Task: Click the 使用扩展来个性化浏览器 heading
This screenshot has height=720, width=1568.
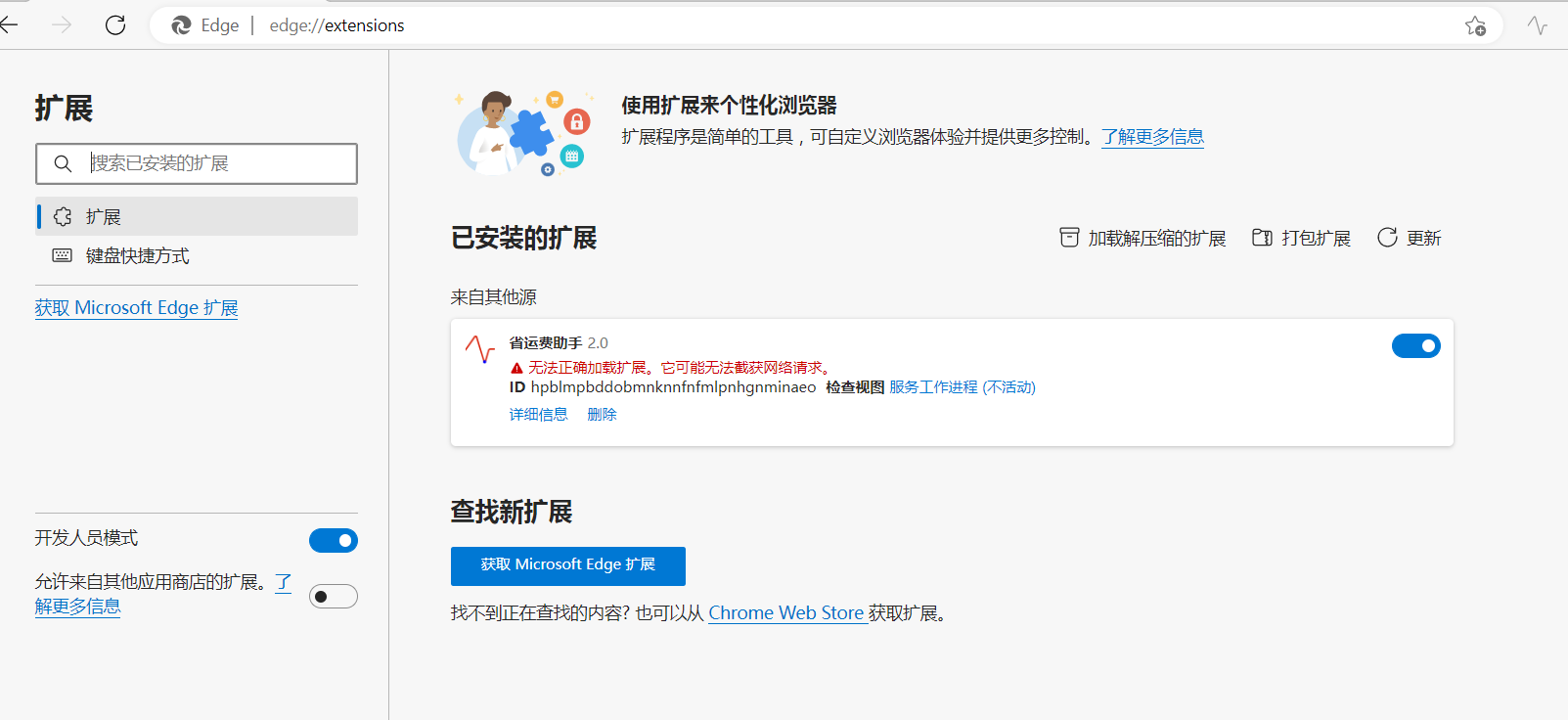Action: click(x=730, y=106)
